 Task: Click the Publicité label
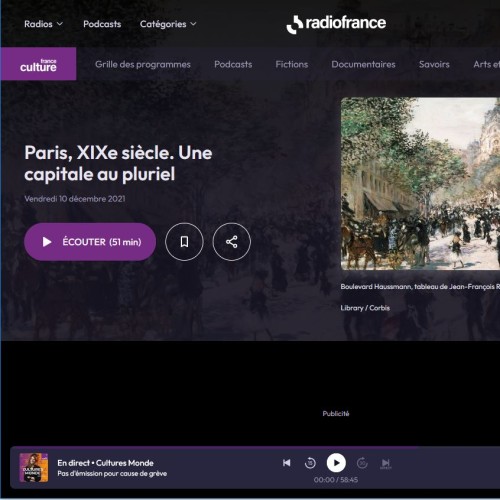336,414
